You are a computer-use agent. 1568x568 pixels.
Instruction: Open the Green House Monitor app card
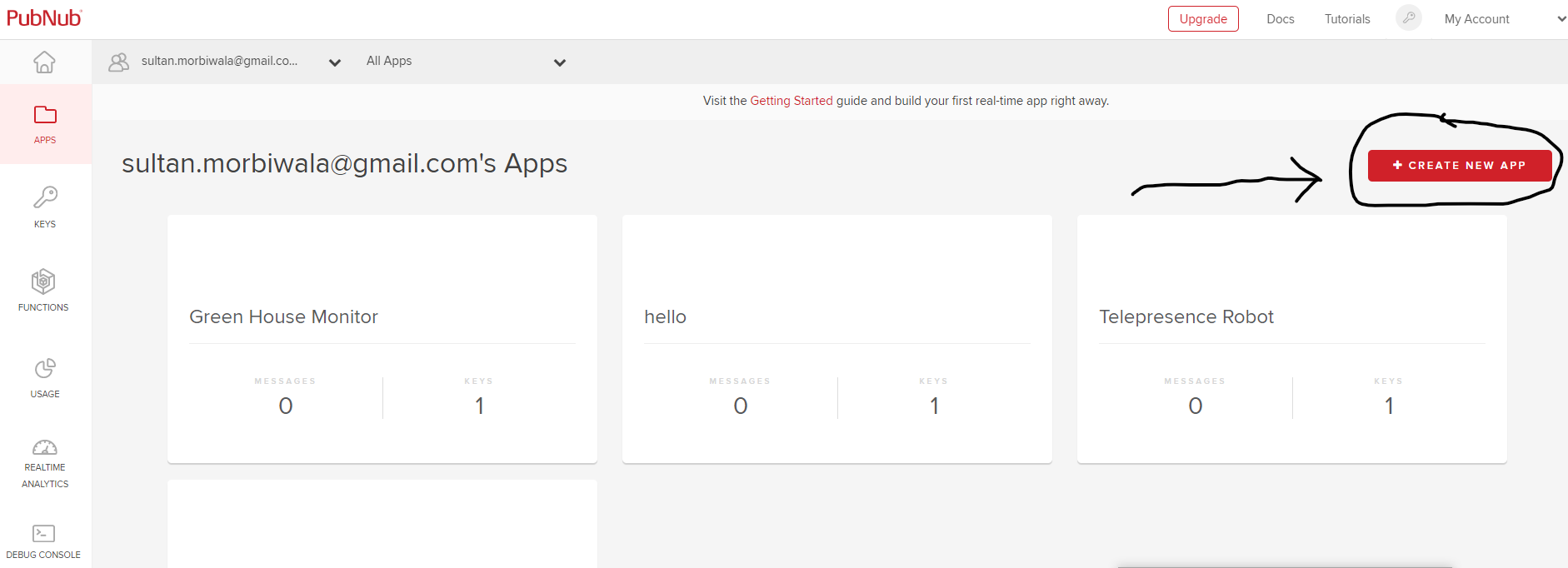point(382,339)
